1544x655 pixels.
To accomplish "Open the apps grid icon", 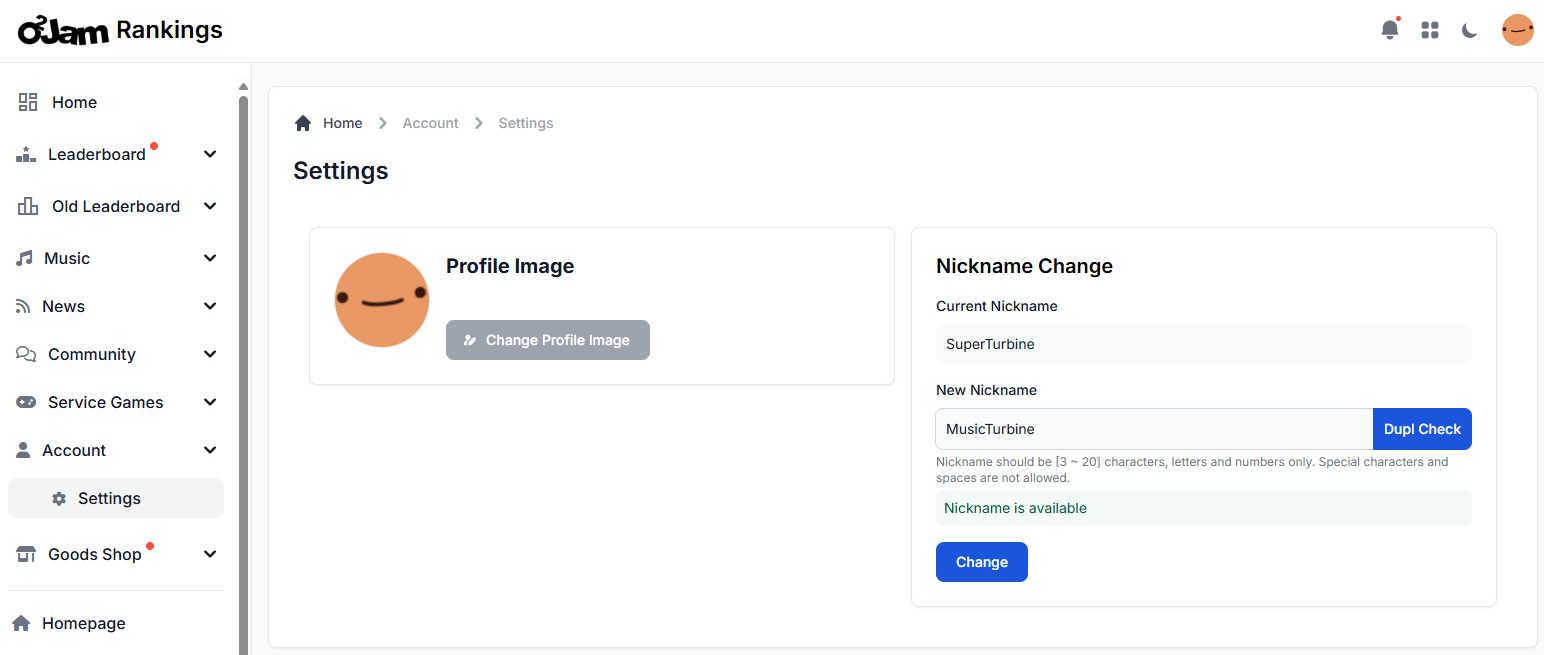I will pyautogui.click(x=1430, y=30).
